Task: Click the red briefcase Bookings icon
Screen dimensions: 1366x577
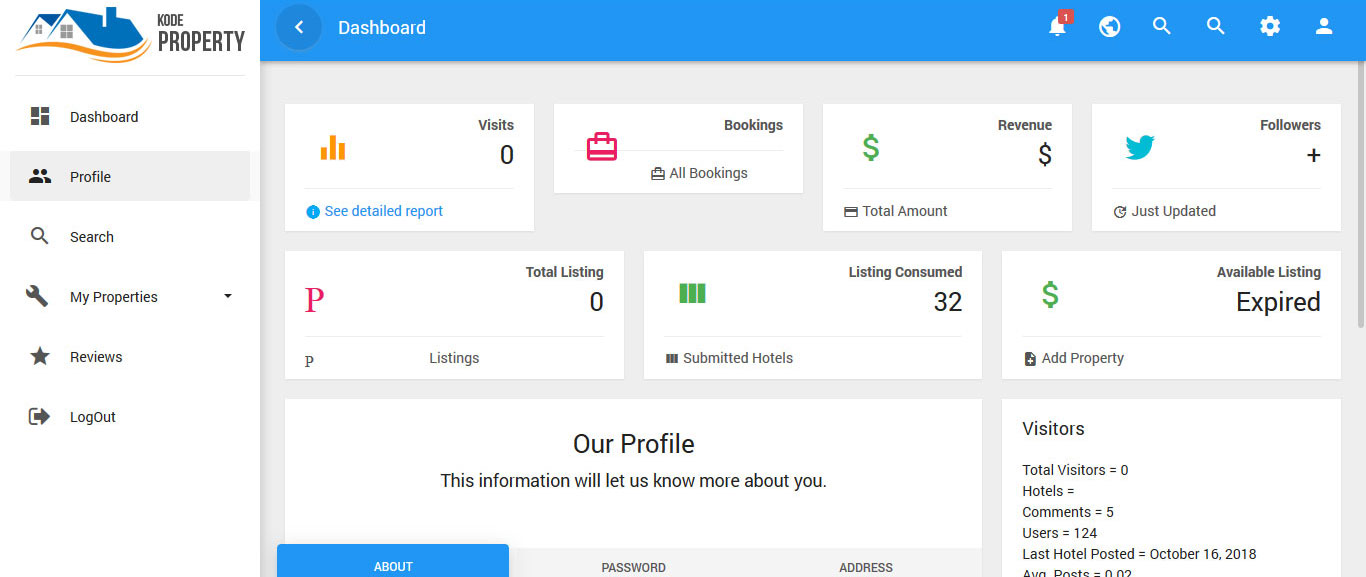Action: click(601, 147)
